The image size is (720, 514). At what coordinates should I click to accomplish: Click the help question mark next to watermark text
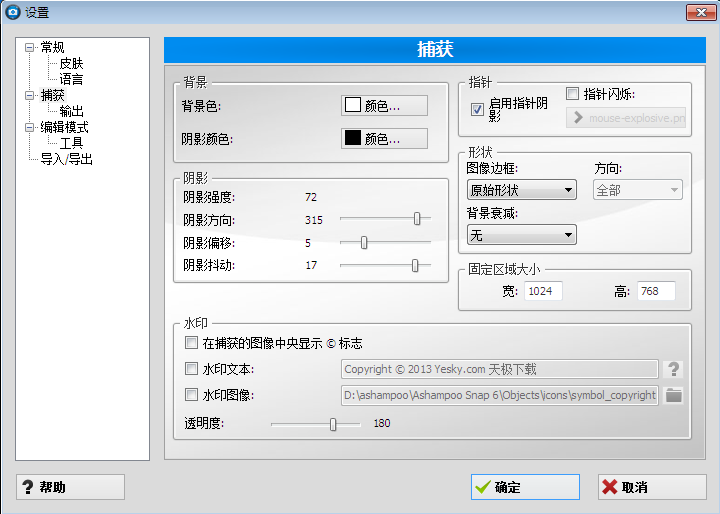click(674, 369)
